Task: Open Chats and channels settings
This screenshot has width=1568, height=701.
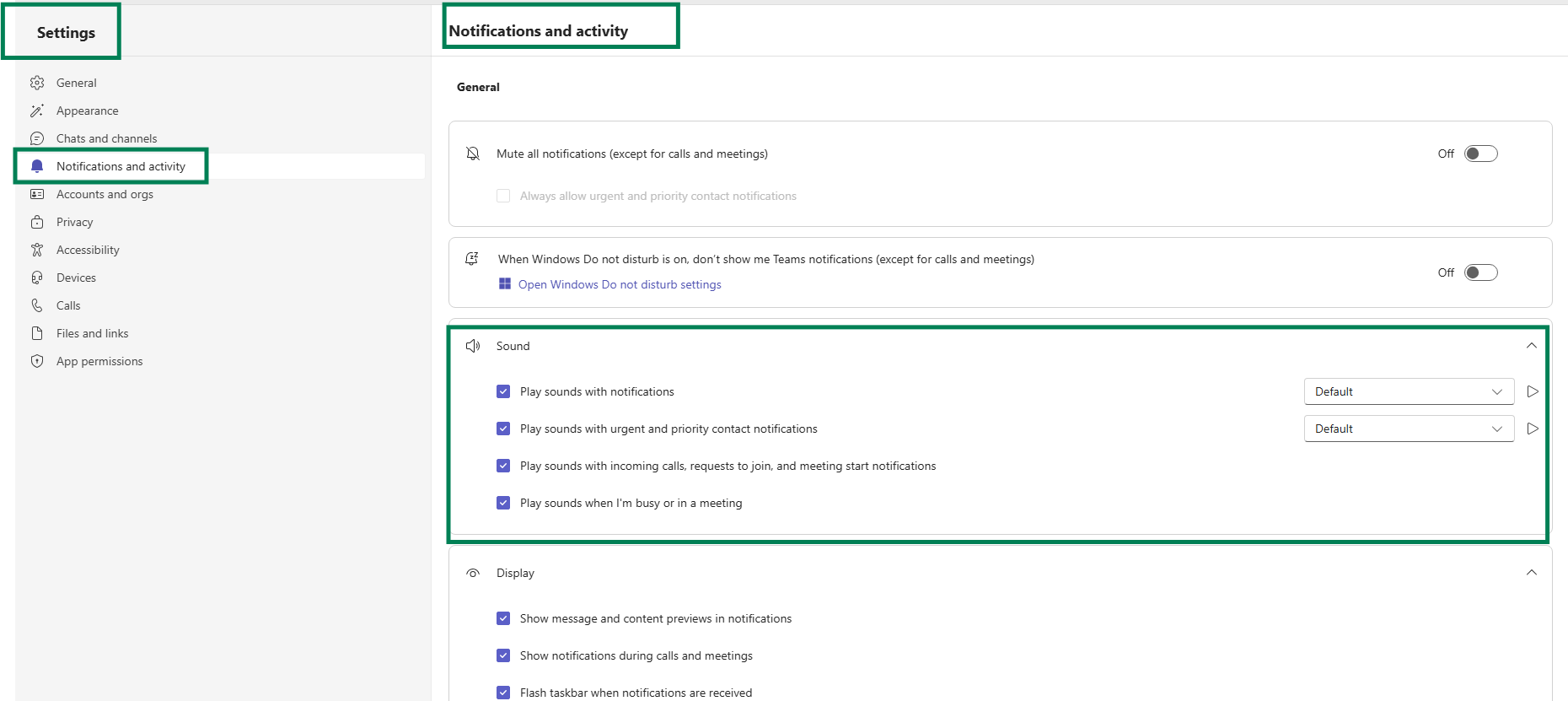Action: (107, 138)
